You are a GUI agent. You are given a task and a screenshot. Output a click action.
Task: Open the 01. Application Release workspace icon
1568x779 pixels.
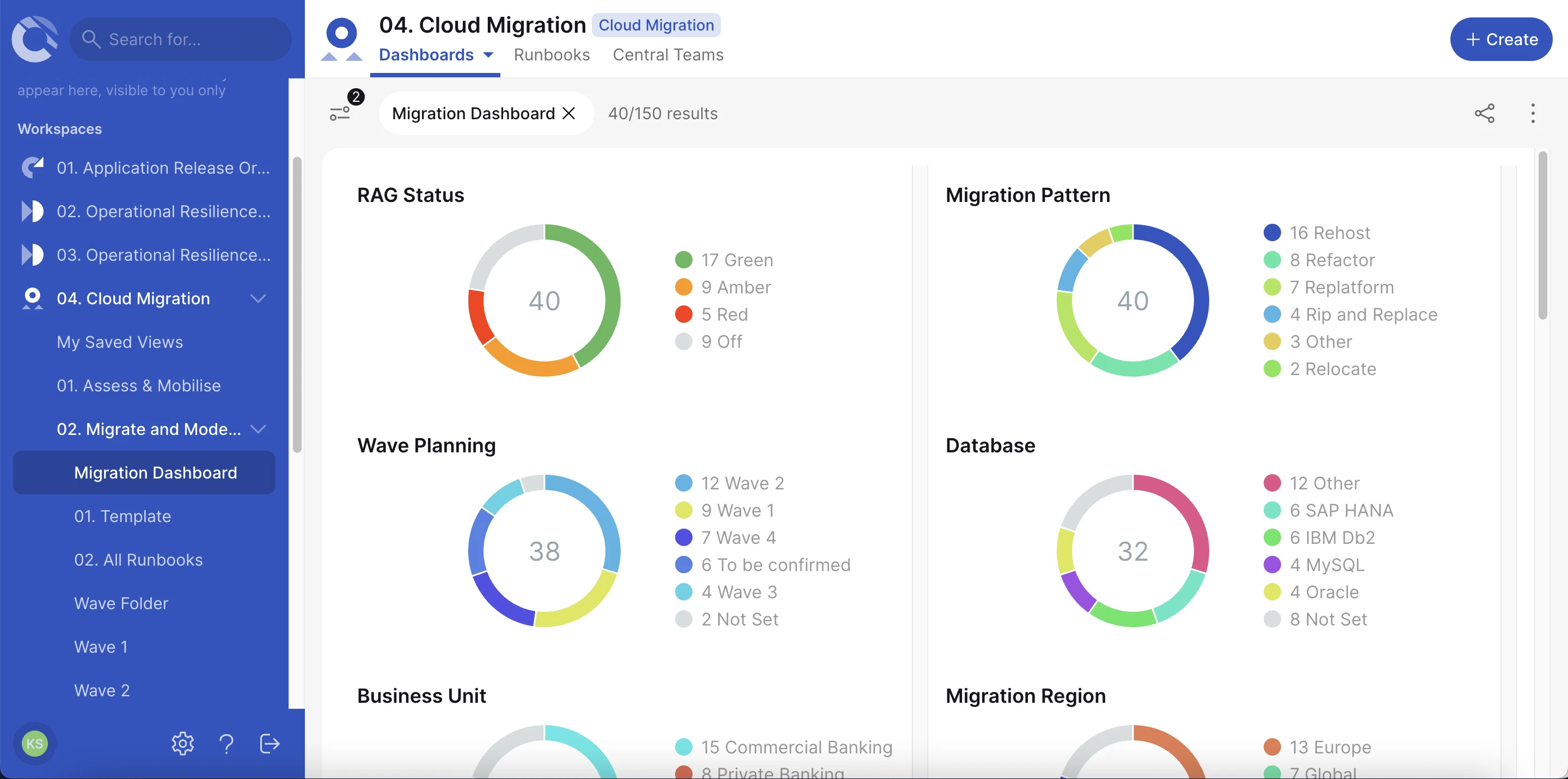(32, 167)
